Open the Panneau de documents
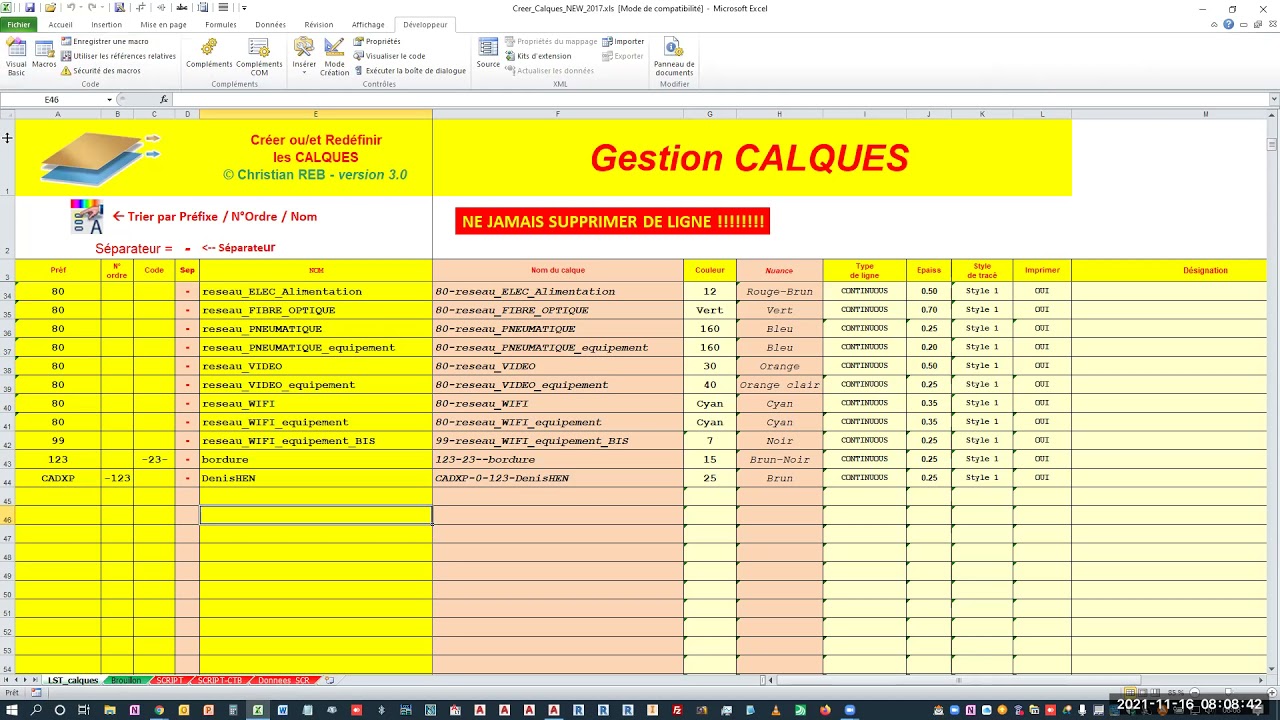The height and width of the screenshot is (720, 1280). tap(674, 56)
